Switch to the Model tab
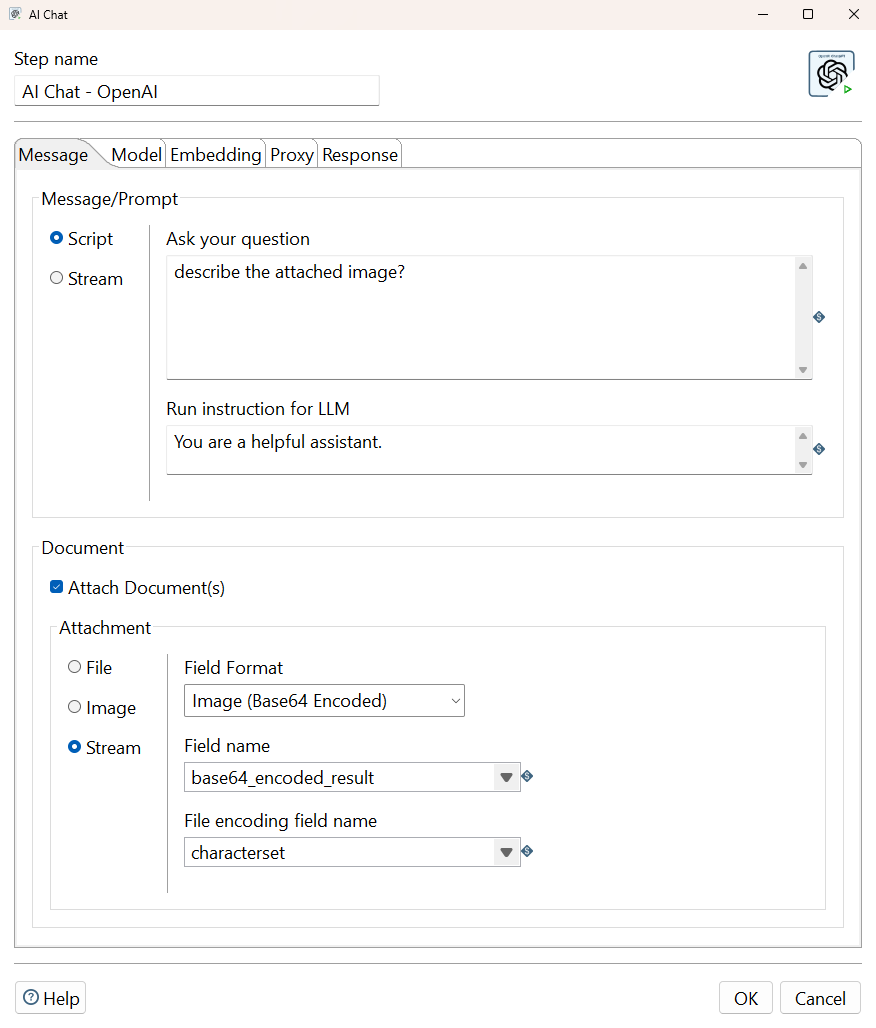This screenshot has height=1028, width=876. [136, 155]
